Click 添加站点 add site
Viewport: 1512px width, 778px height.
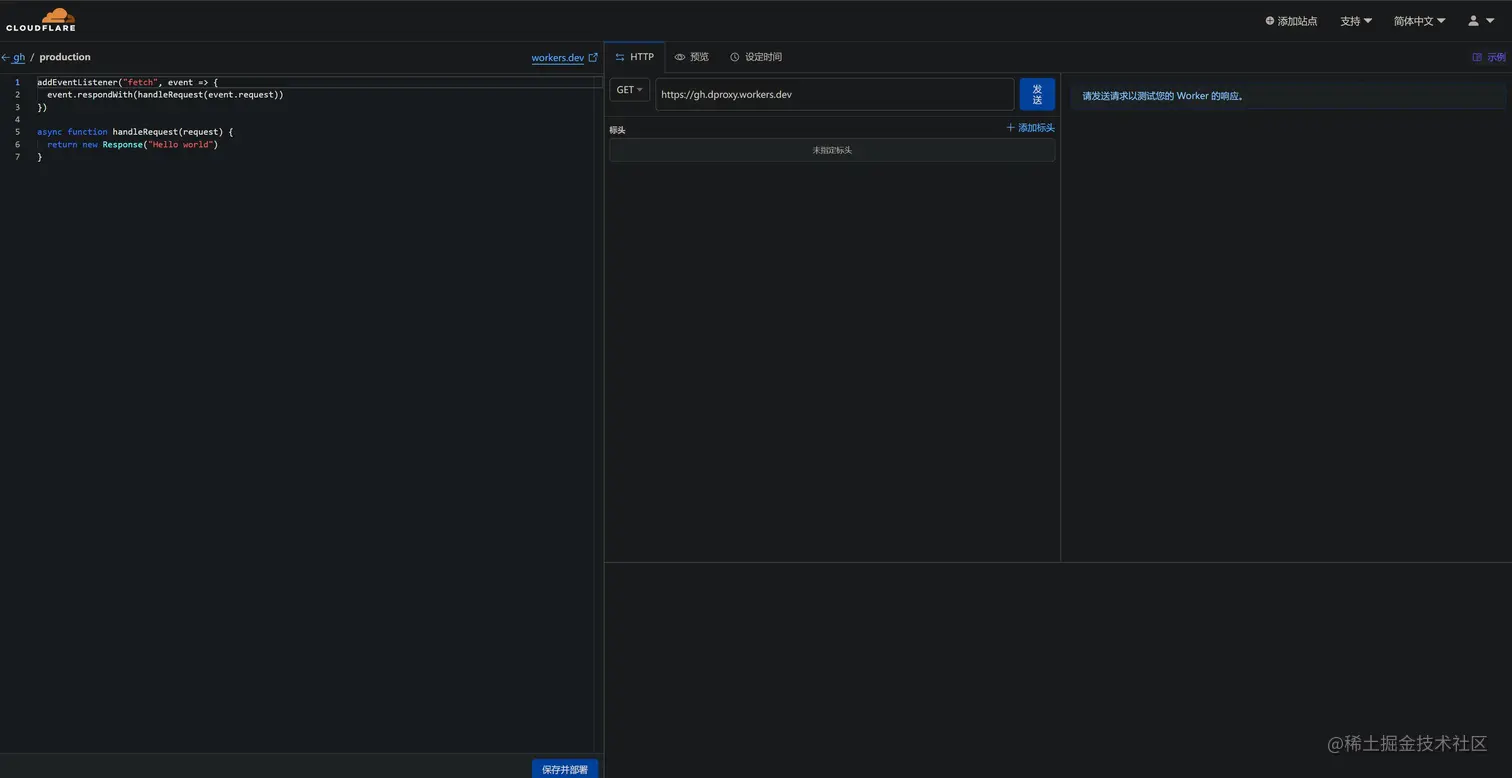pyautogui.click(x=1291, y=21)
